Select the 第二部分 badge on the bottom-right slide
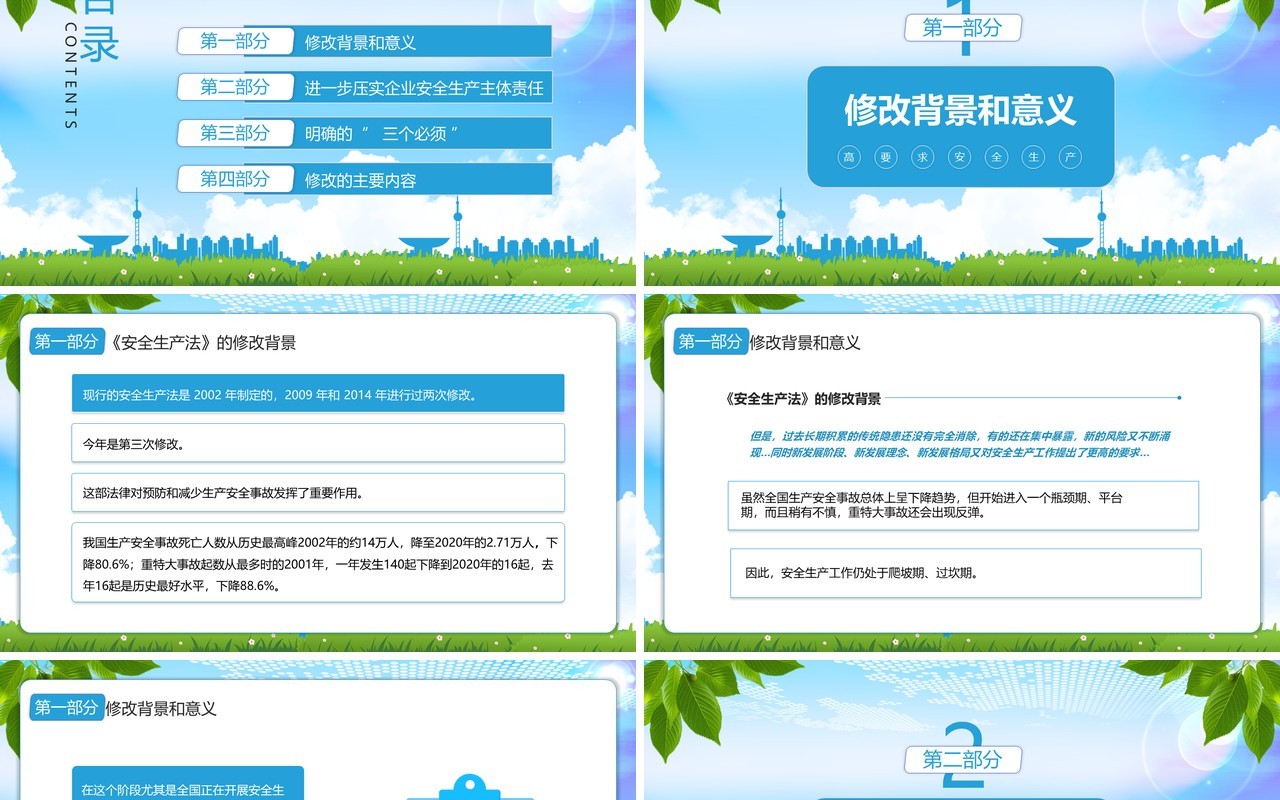This screenshot has width=1280, height=800. pos(962,759)
